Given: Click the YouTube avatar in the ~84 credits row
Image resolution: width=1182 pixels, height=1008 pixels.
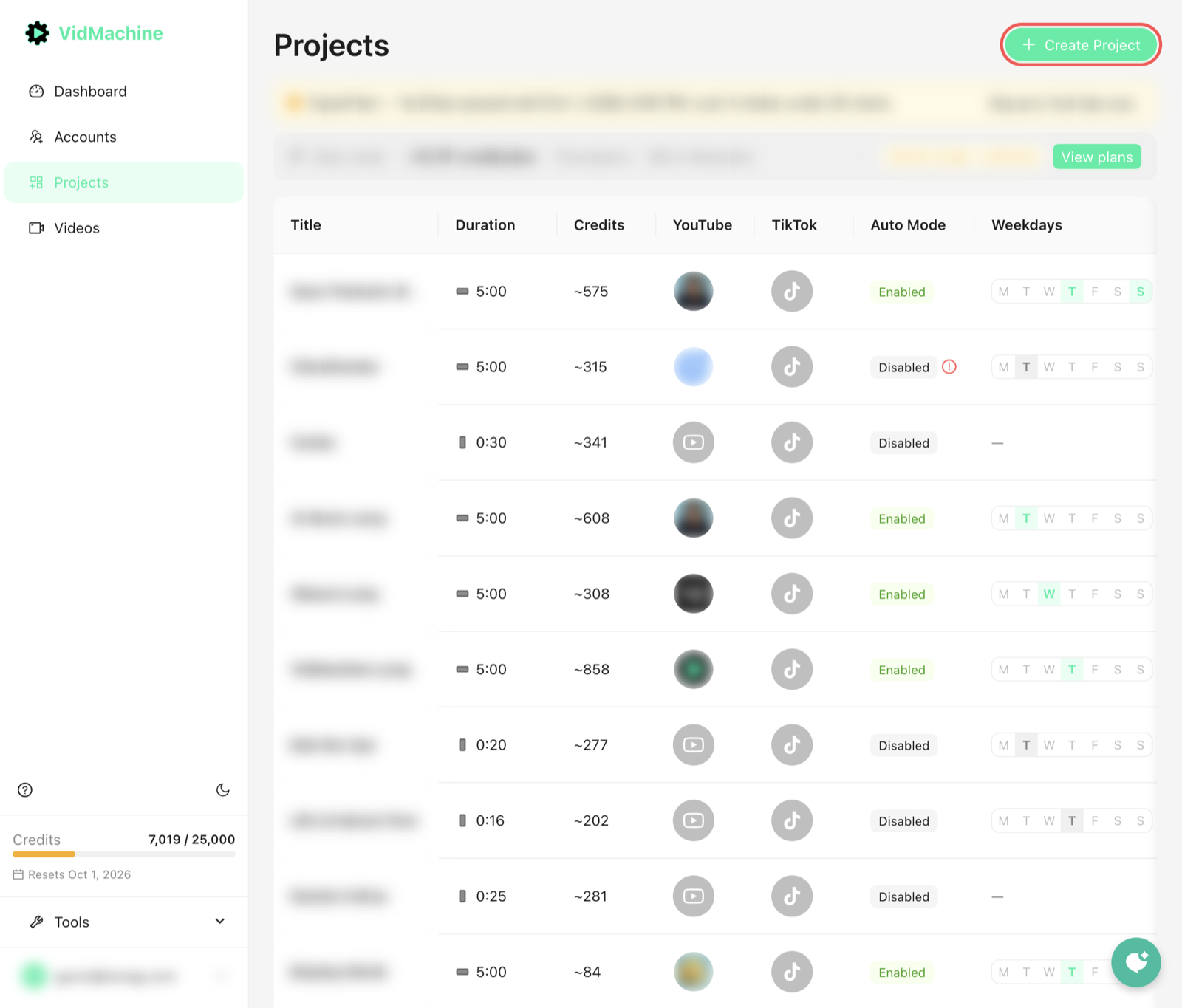Looking at the screenshot, I should (x=694, y=972).
